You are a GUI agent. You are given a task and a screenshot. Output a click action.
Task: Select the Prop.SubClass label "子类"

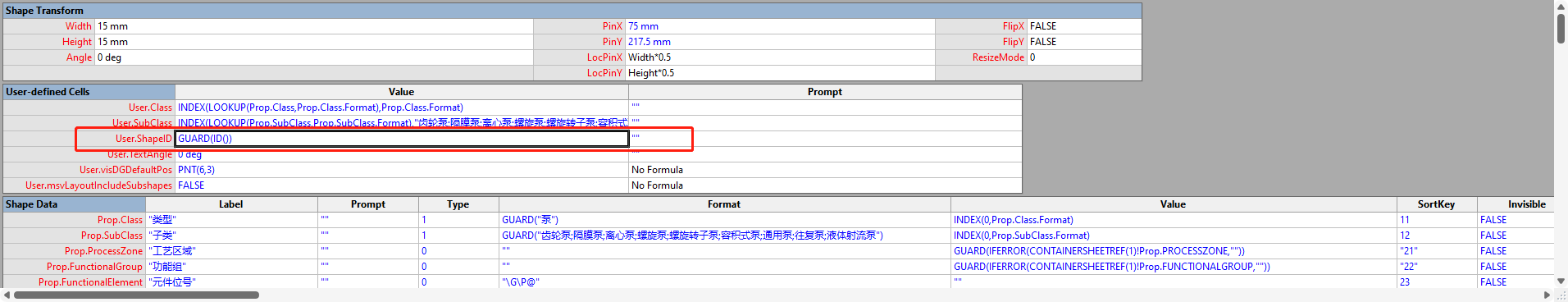pos(231,236)
